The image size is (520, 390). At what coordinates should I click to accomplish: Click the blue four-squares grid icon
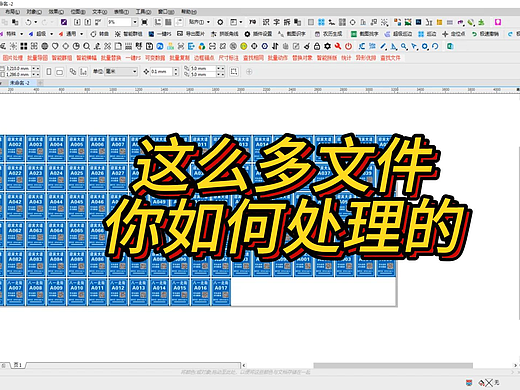[x=321, y=22]
